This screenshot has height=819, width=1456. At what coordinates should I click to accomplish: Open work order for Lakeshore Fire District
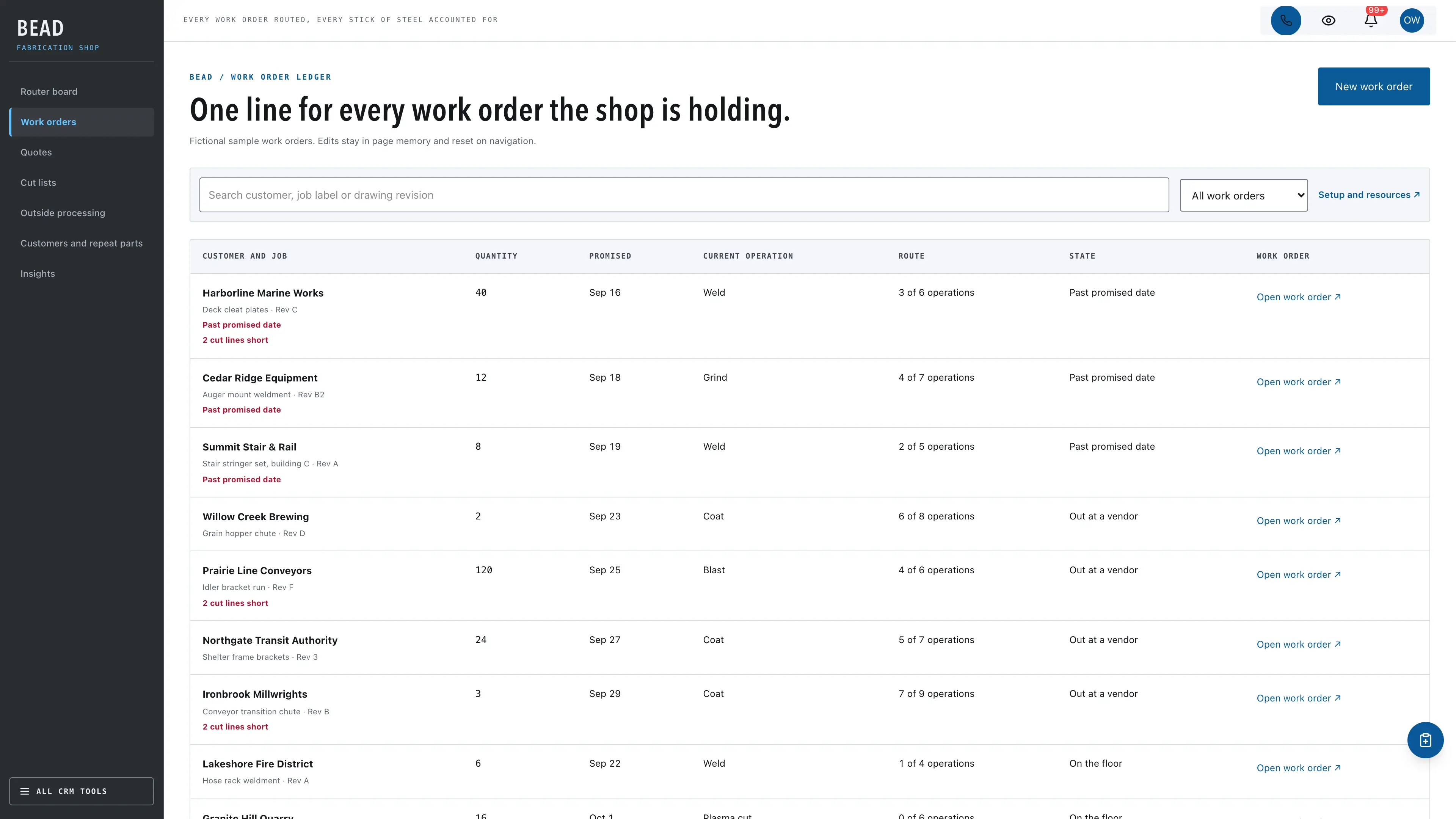[1298, 767]
